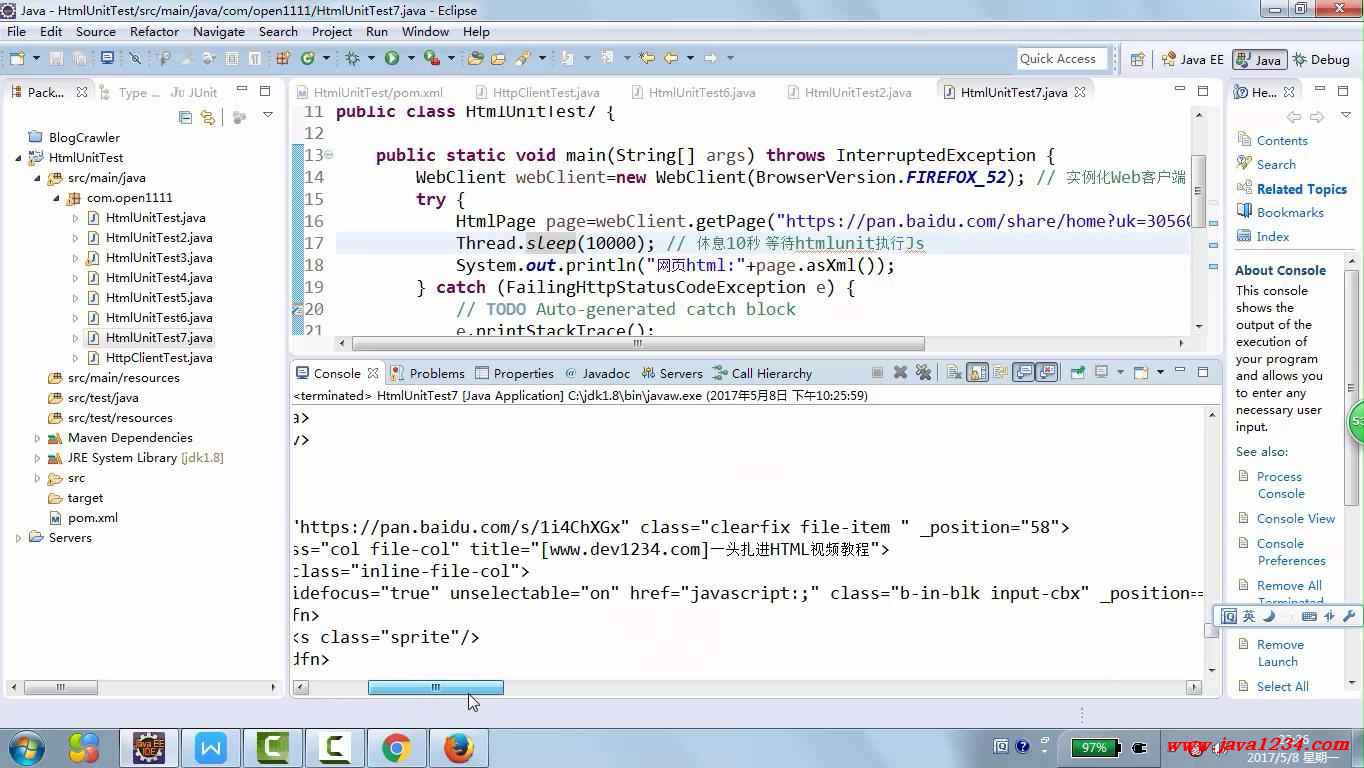Click the Quick Access search field
The height and width of the screenshot is (768, 1364).
coord(1063,59)
